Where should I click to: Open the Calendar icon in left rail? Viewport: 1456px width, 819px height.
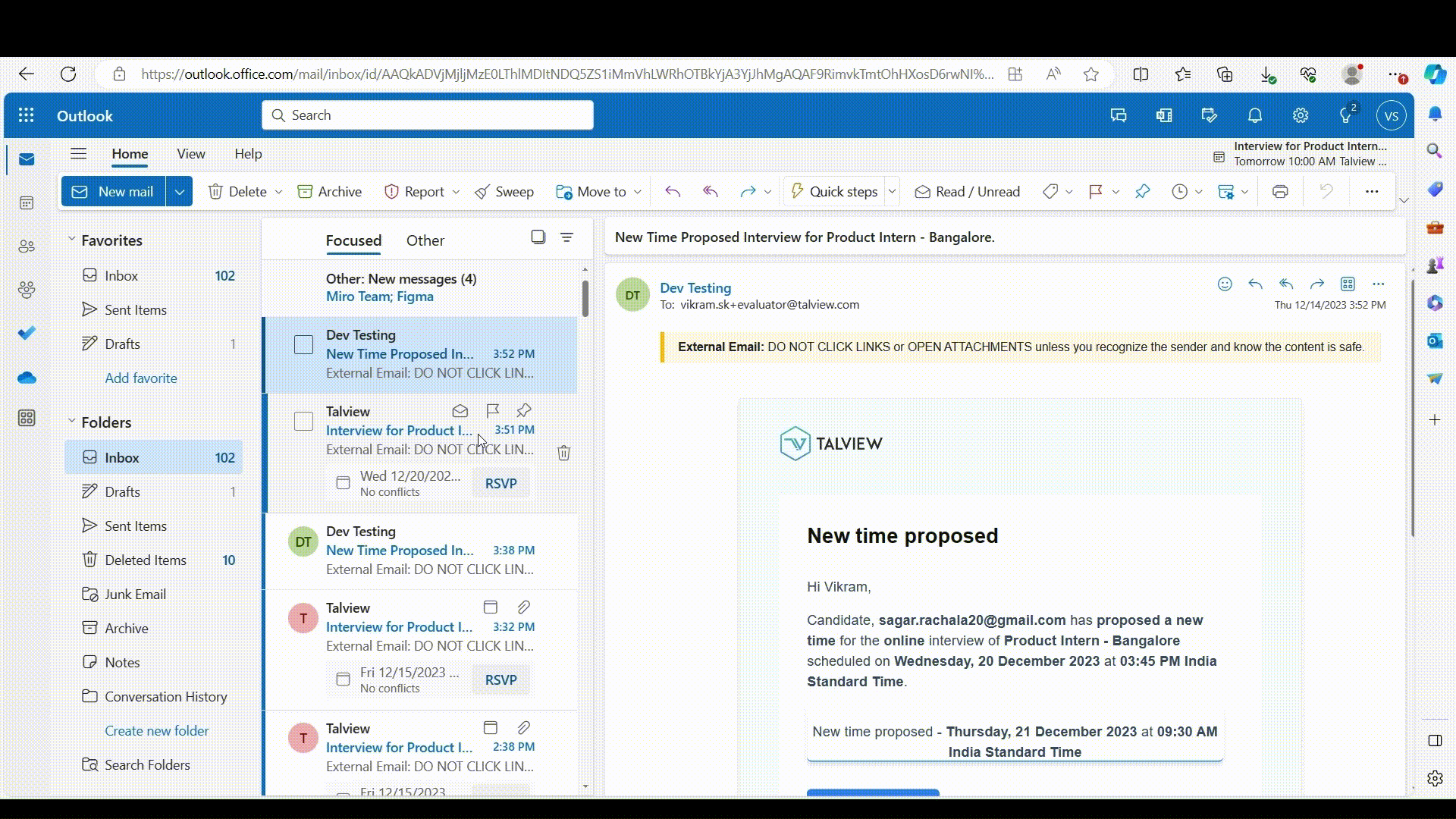[27, 202]
